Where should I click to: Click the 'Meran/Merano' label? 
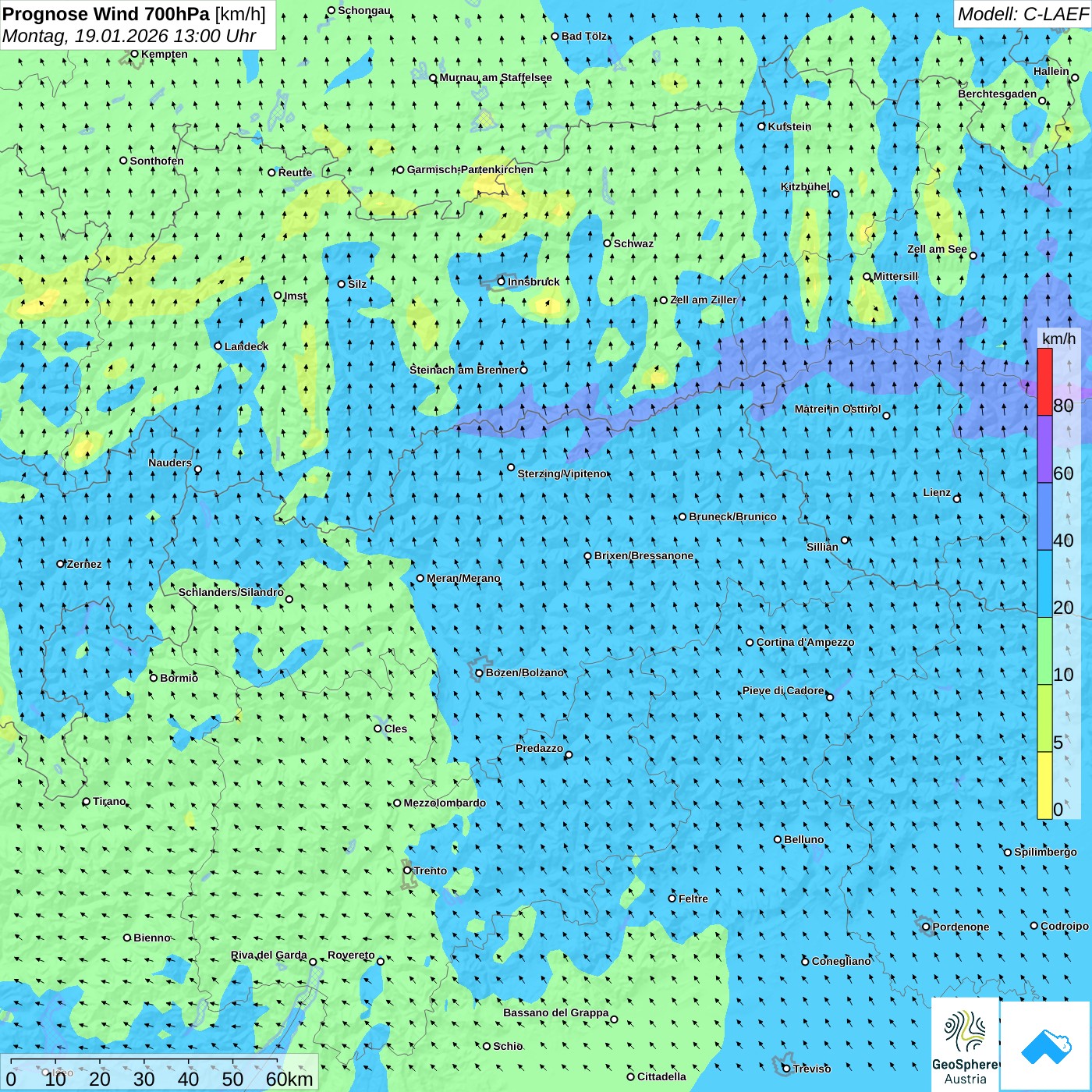point(463,578)
